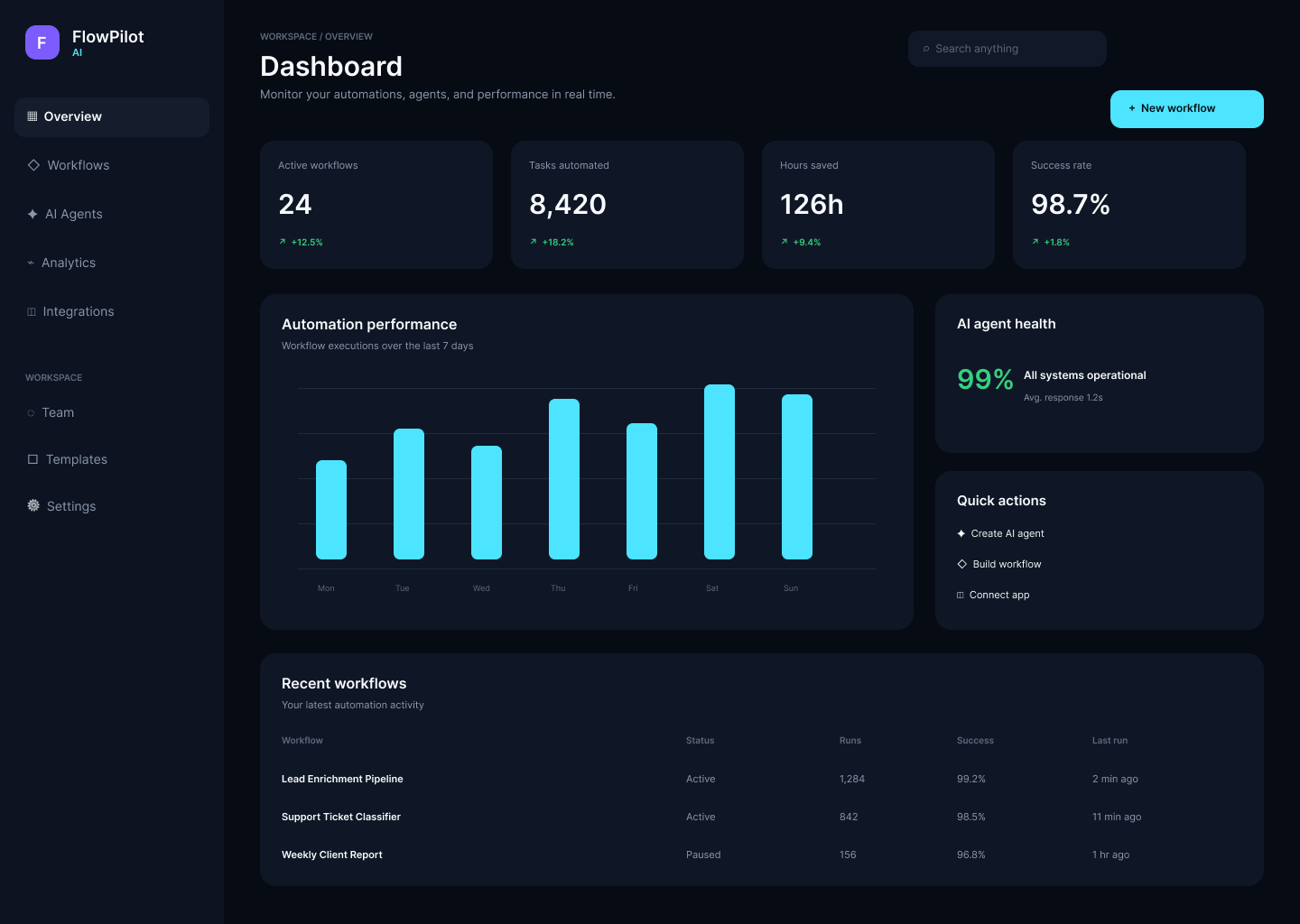
Task: Open Lead Enrichment Pipeline workflow
Action: pyautogui.click(x=342, y=779)
